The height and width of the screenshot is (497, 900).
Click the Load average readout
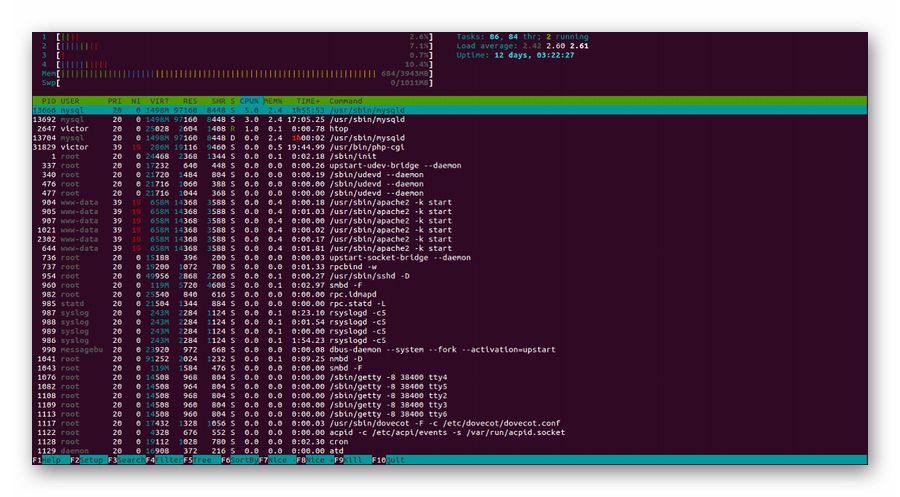pos(522,46)
